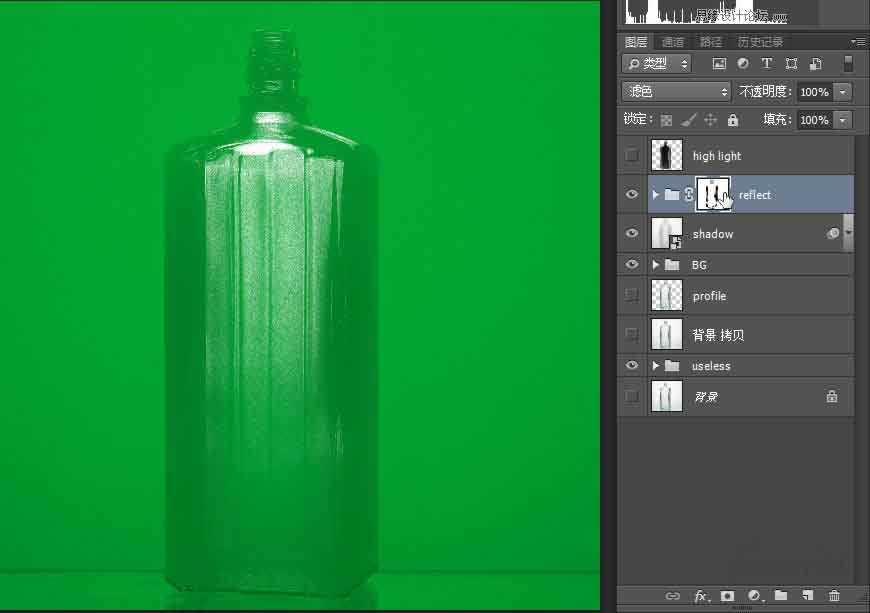Click the reflect layer mask thumbnail
Screen dimensions: 870x613
714,194
